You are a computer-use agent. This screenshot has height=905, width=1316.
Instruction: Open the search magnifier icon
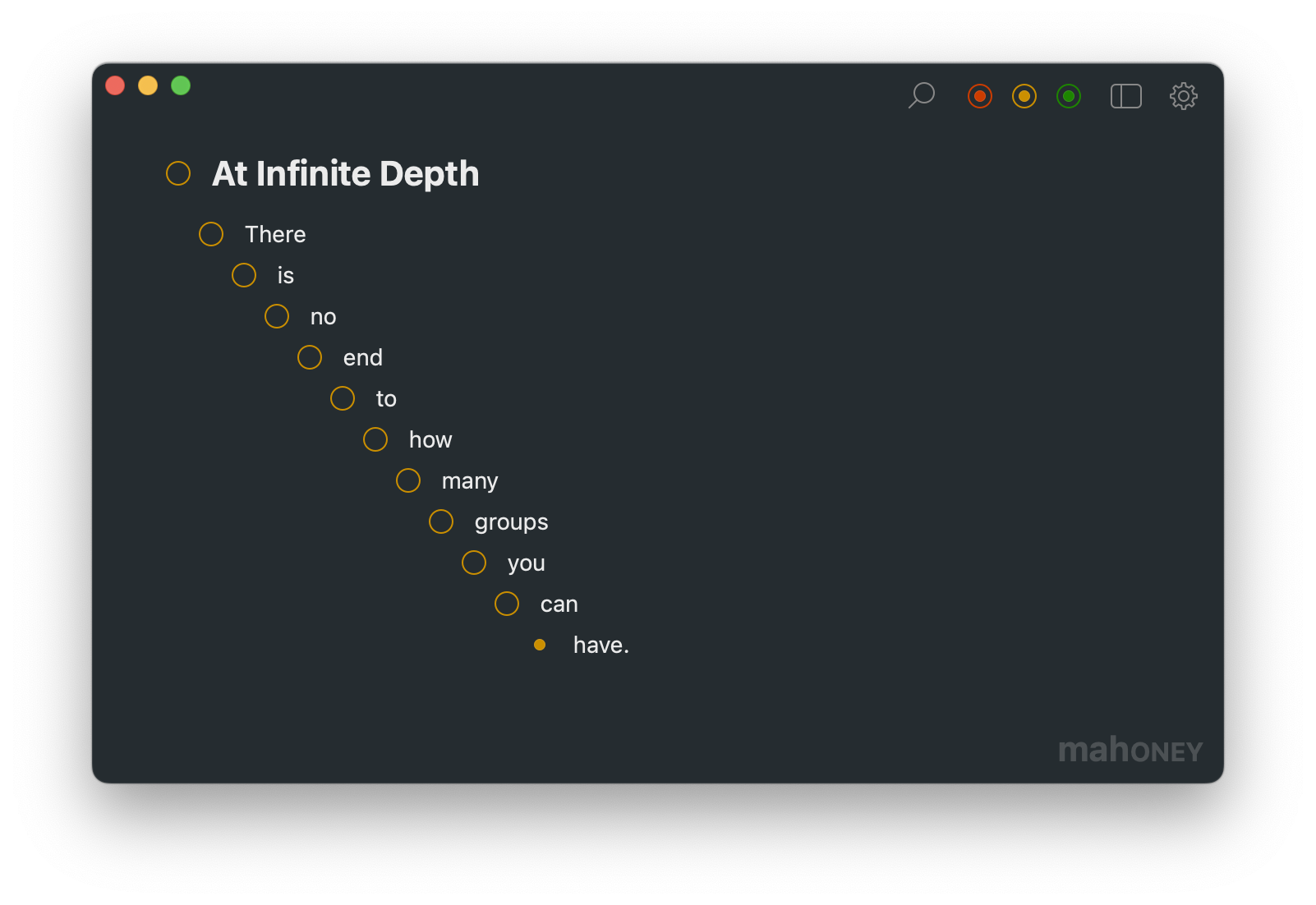click(922, 95)
